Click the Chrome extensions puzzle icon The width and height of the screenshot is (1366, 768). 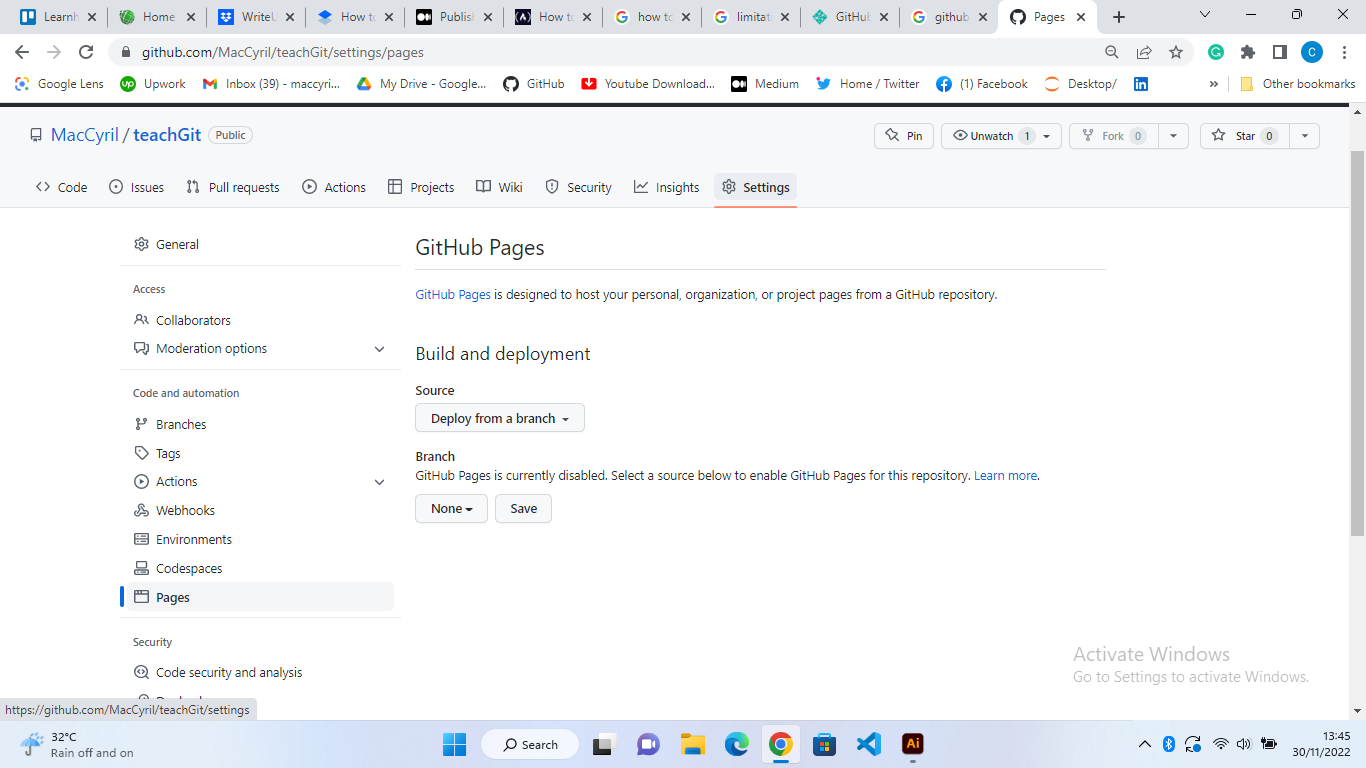point(1247,52)
